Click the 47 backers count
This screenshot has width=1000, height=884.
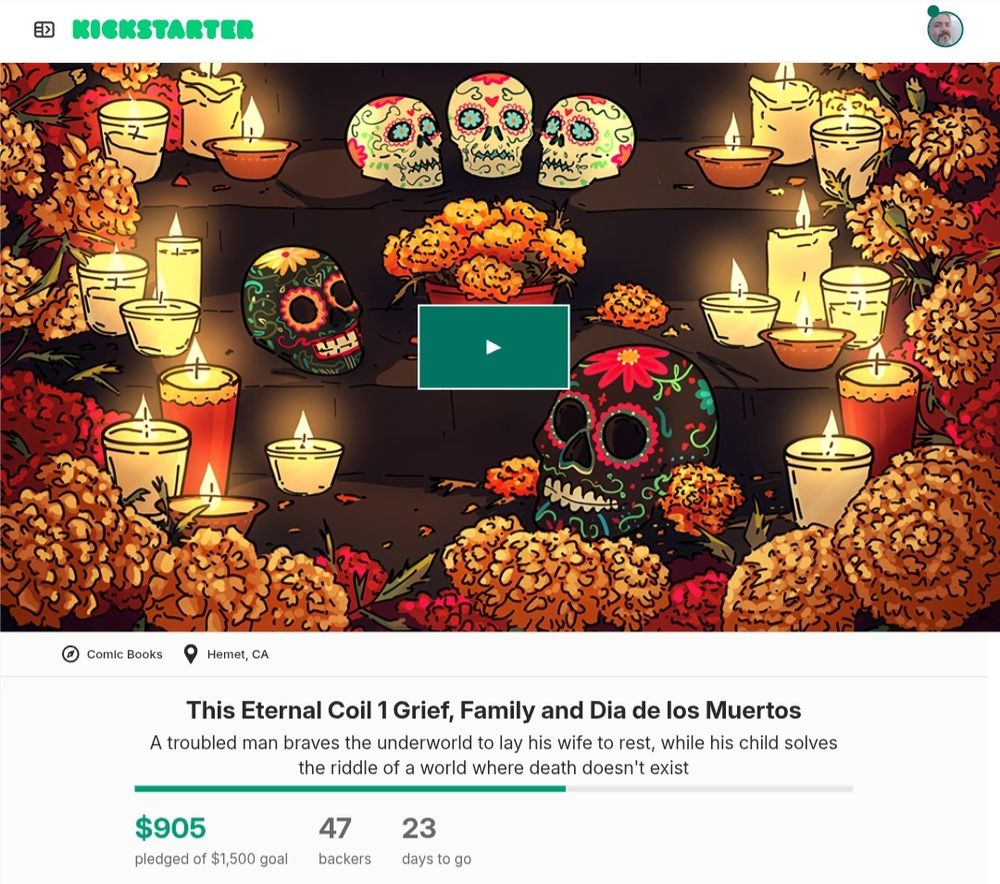click(335, 828)
